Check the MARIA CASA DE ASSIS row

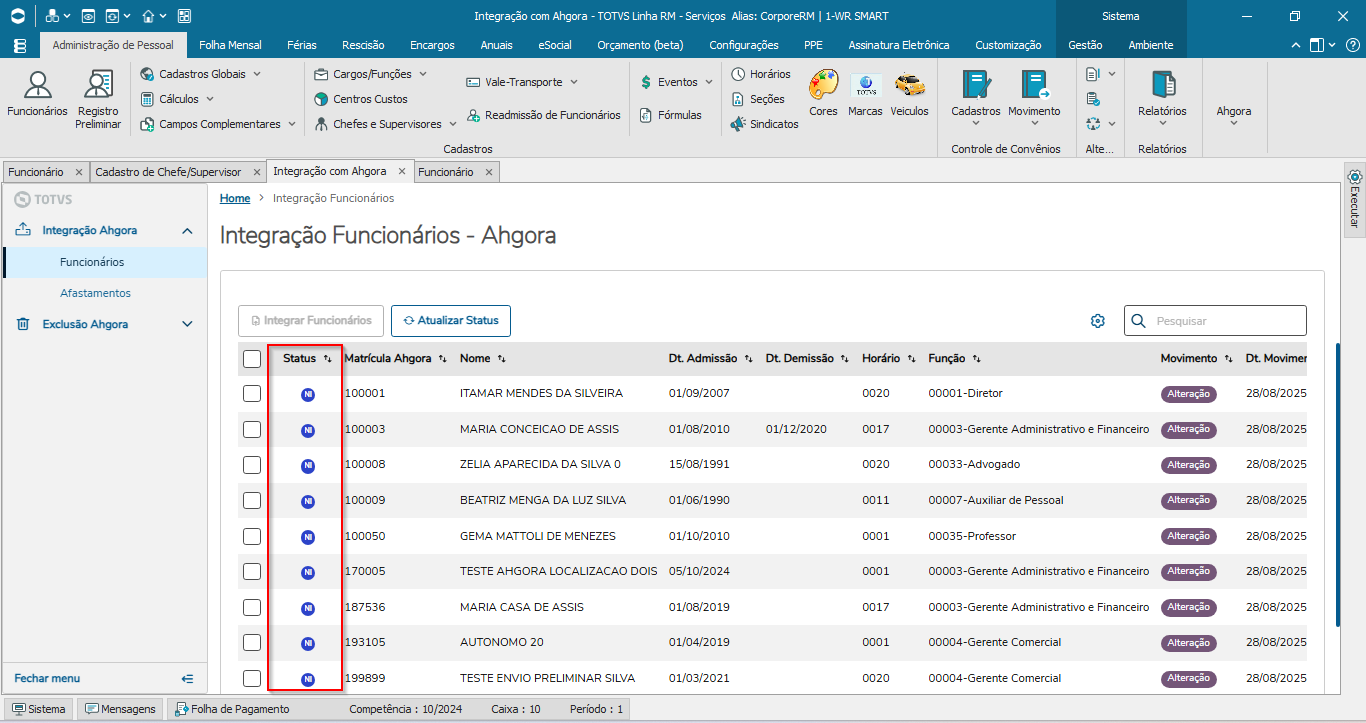click(x=252, y=607)
